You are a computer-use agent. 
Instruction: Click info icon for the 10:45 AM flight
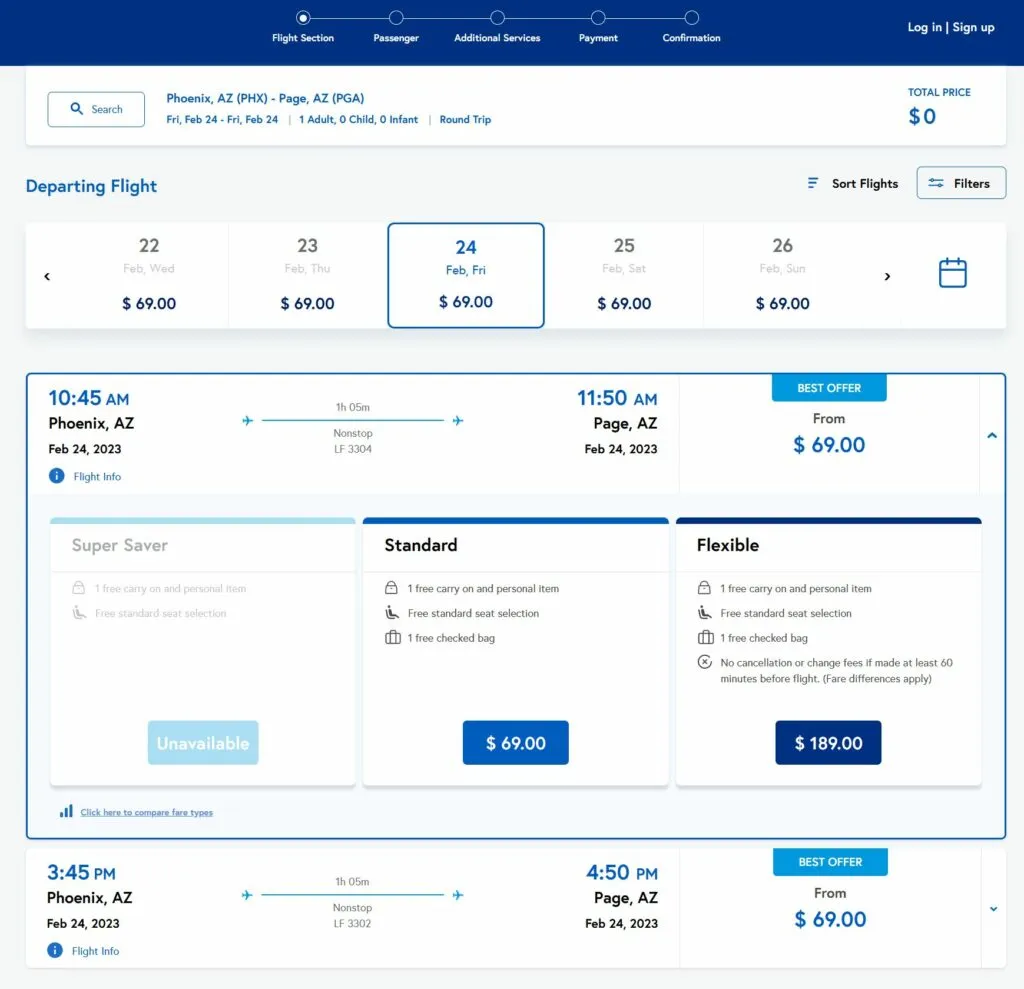click(57, 476)
